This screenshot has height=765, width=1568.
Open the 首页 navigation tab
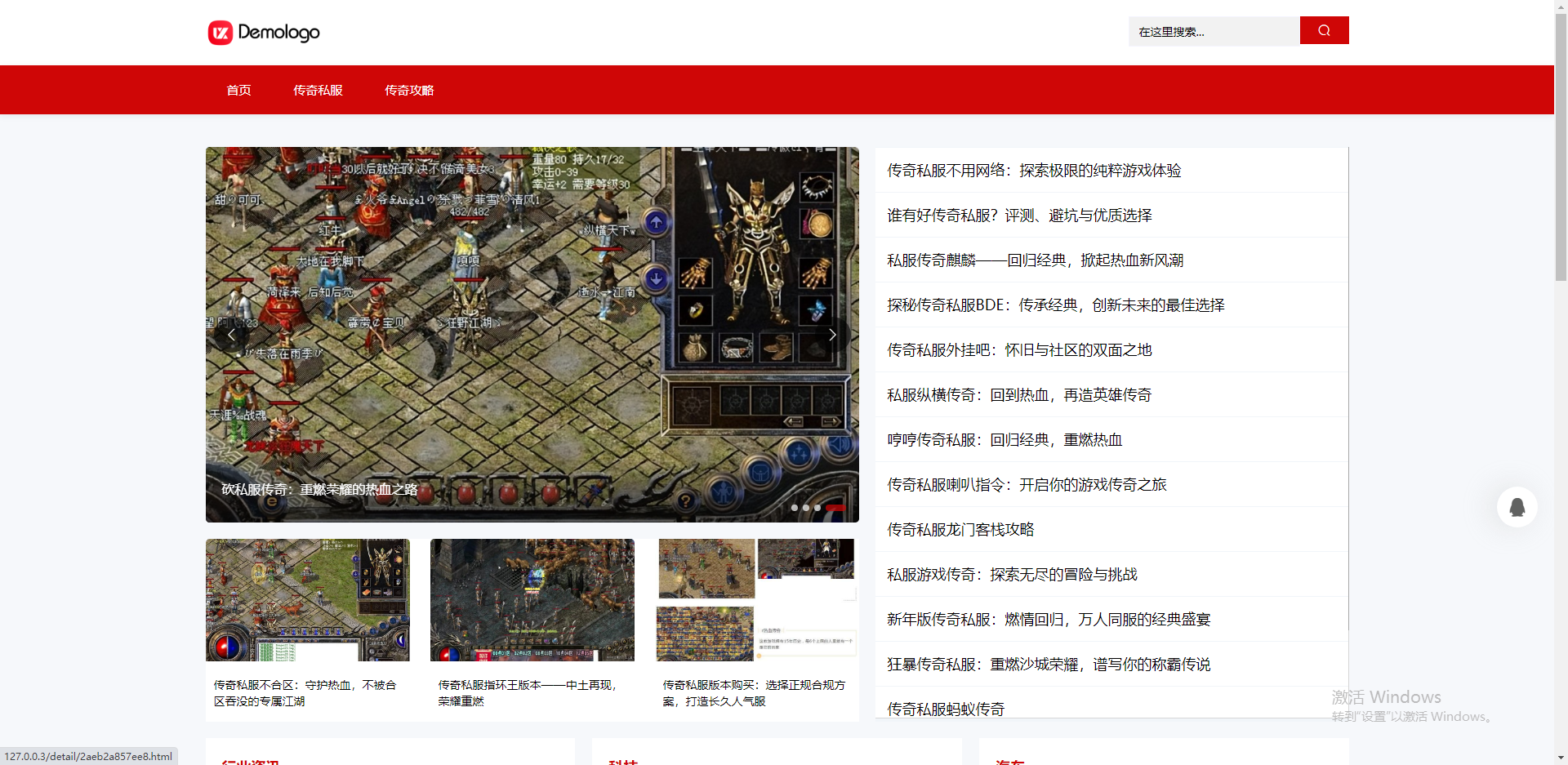pyautogui.click(x=238, y=90)
